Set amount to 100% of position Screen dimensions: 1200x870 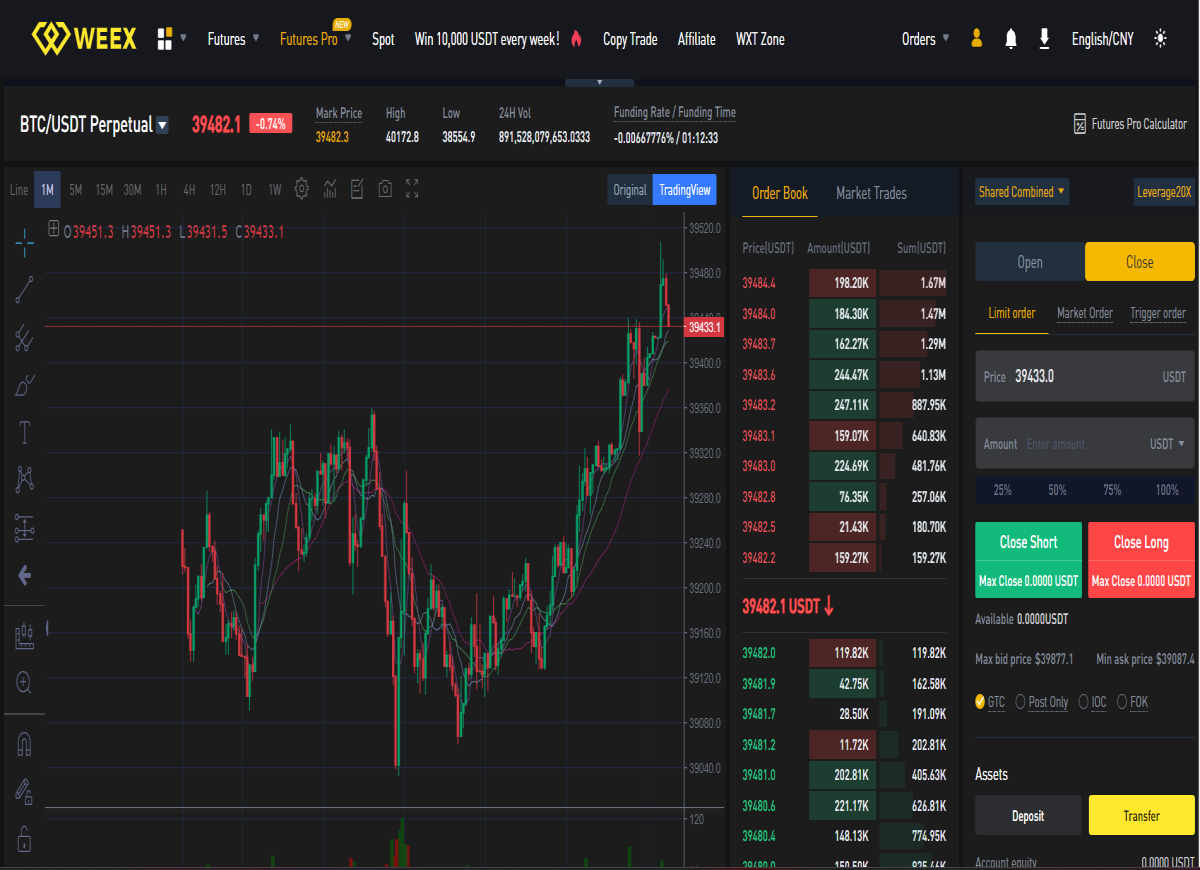tap(1167, 490)
